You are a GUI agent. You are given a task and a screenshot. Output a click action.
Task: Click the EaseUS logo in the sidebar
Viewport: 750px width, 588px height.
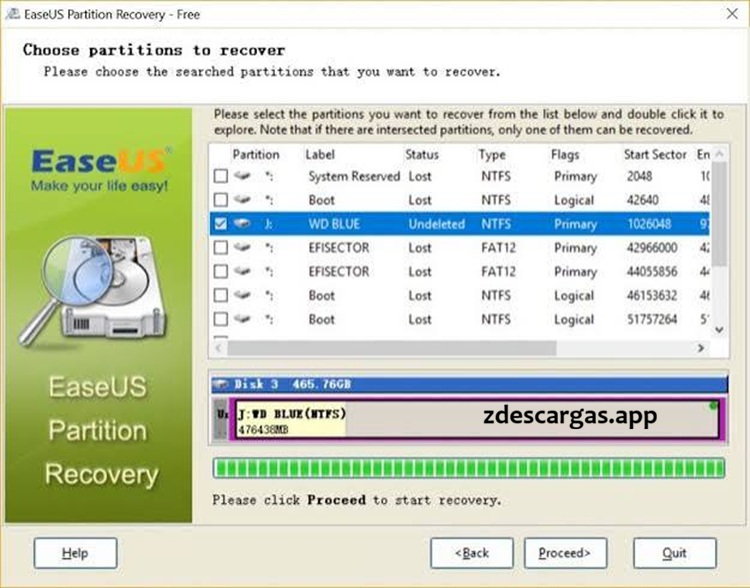(x=99, y=169)
